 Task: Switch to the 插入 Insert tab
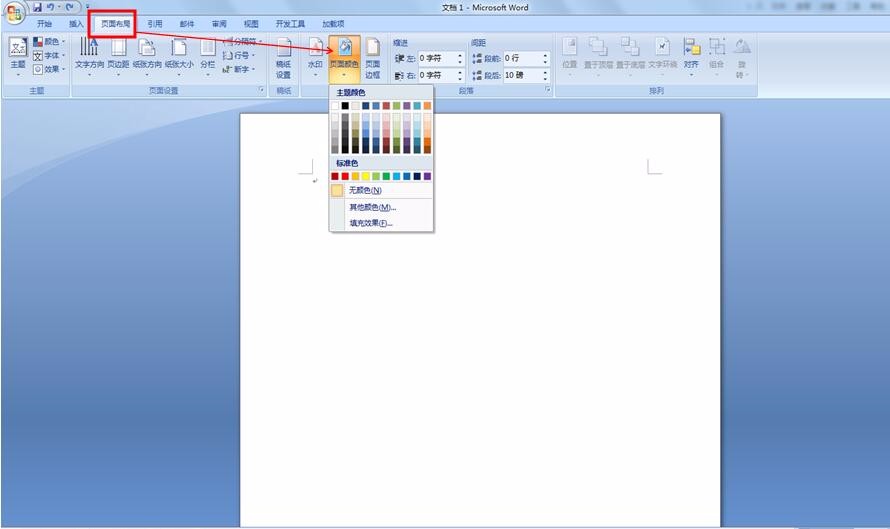click(x=76, y=24)
